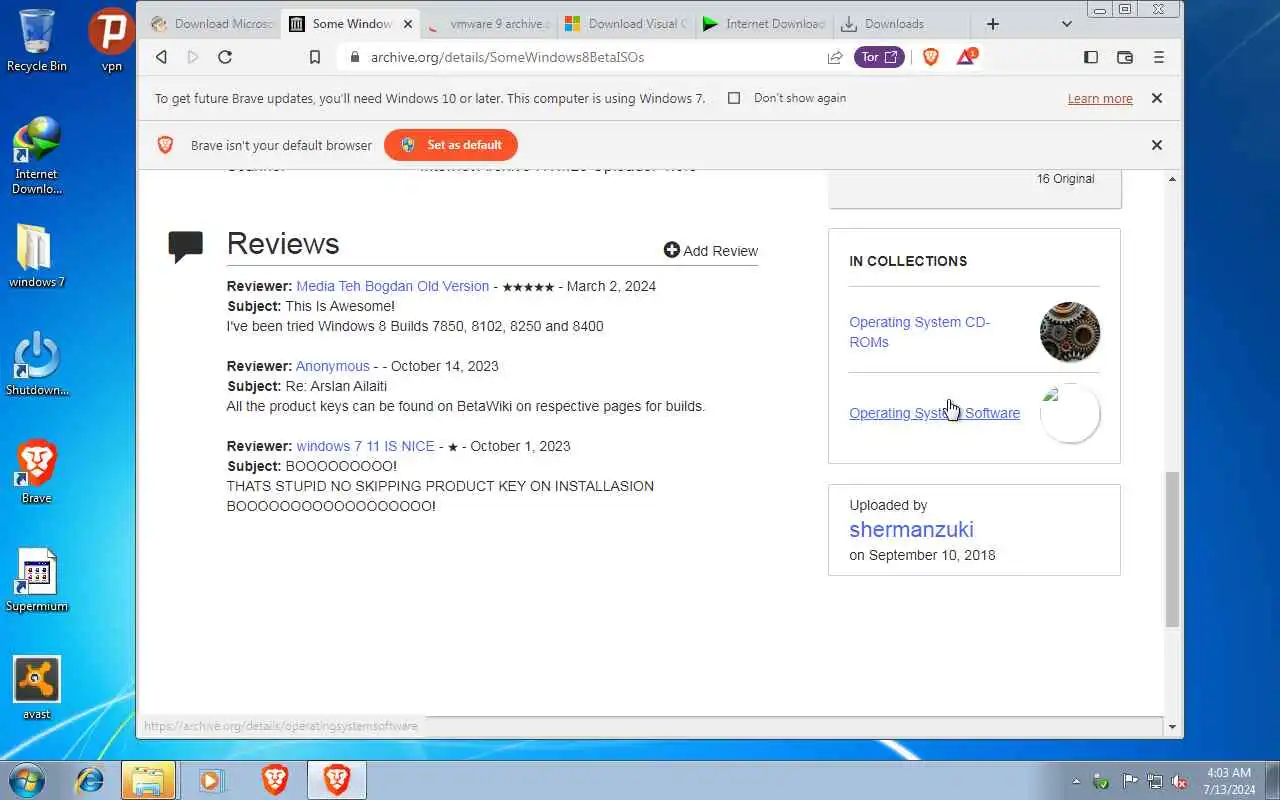Open the Download Visual C tab

tap(626, 24)
